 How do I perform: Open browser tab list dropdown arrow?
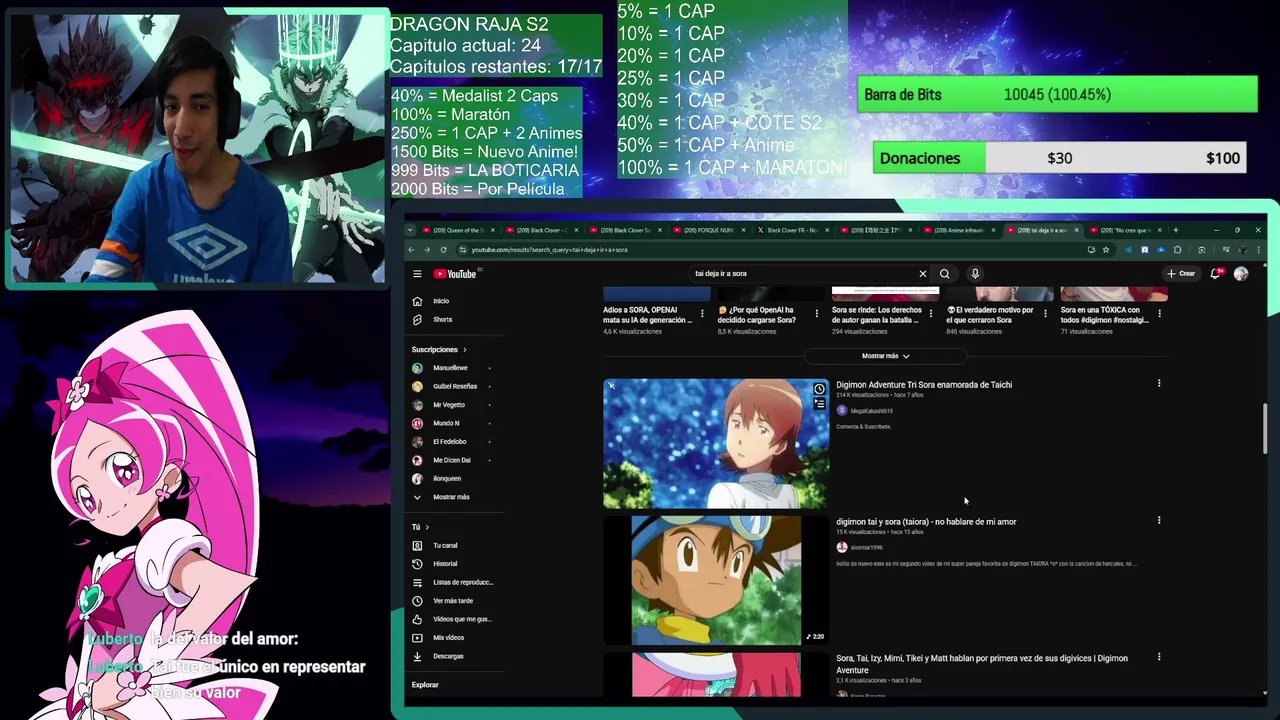(x=410, y=230)
